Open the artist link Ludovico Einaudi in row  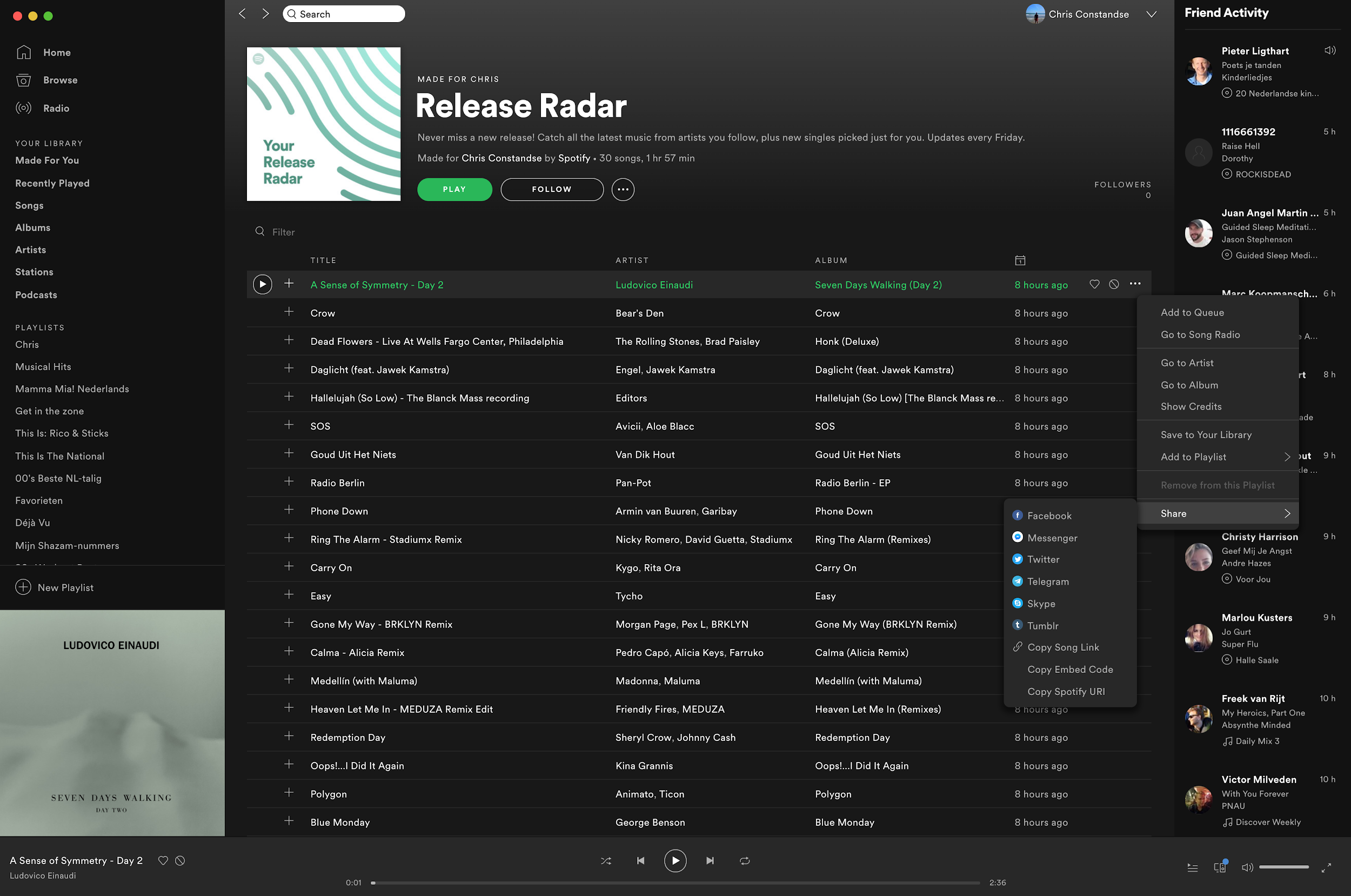(654, 285)
